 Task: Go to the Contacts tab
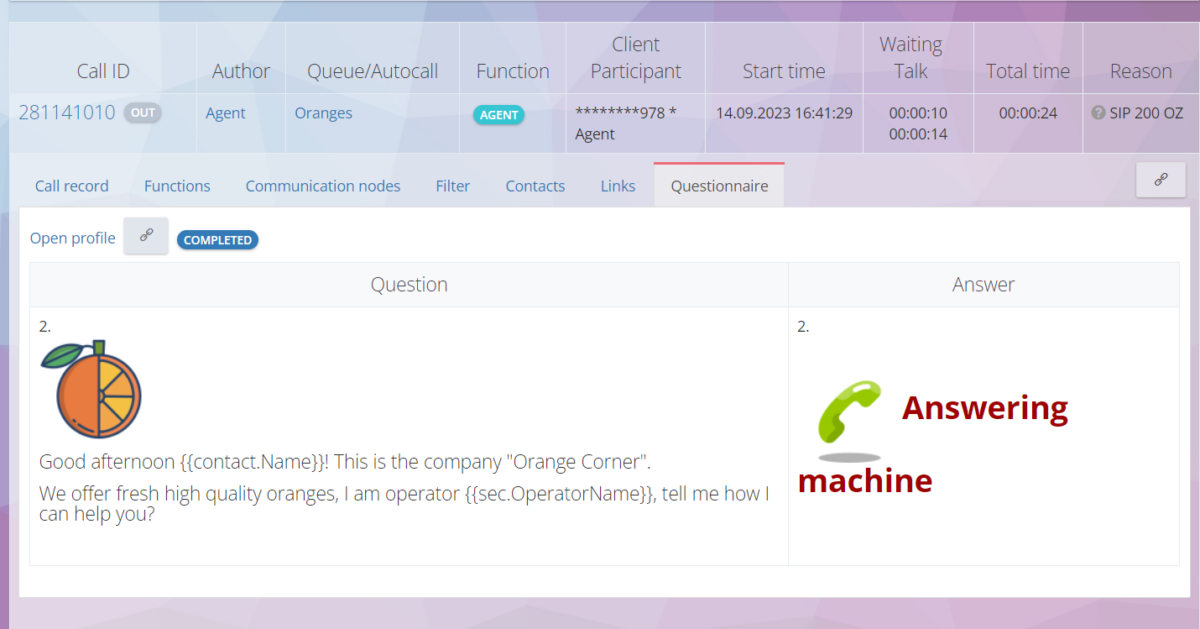pyautogui.click(x=535, y=186)
